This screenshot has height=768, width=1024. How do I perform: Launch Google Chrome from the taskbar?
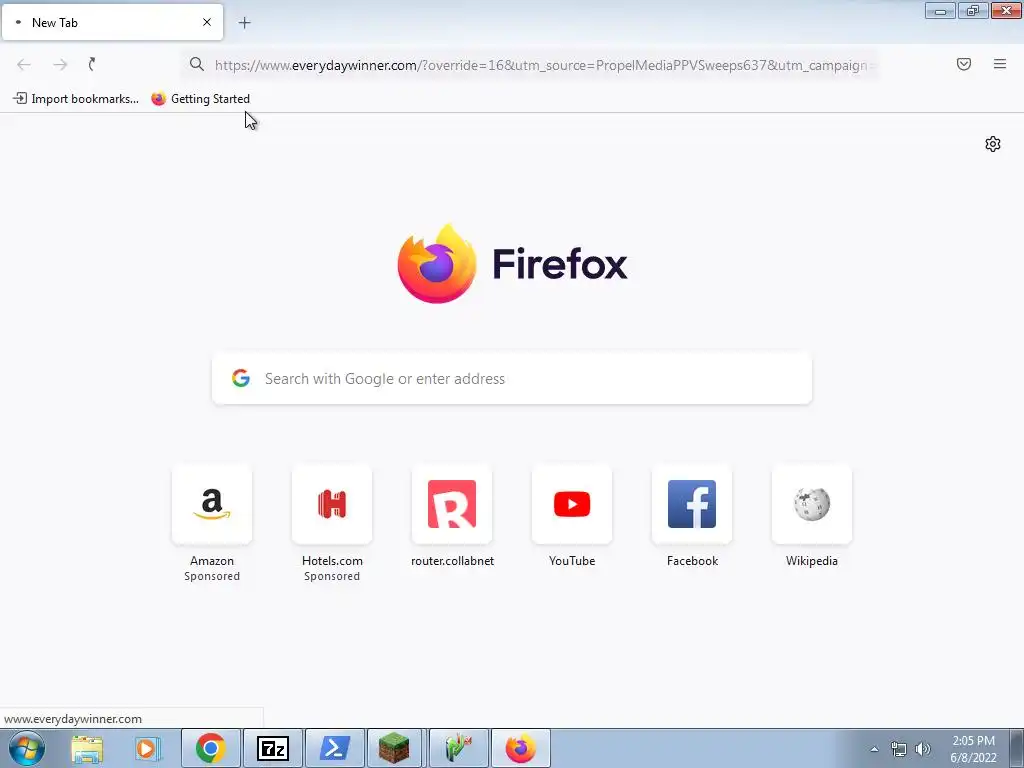[x=210, y=748]
